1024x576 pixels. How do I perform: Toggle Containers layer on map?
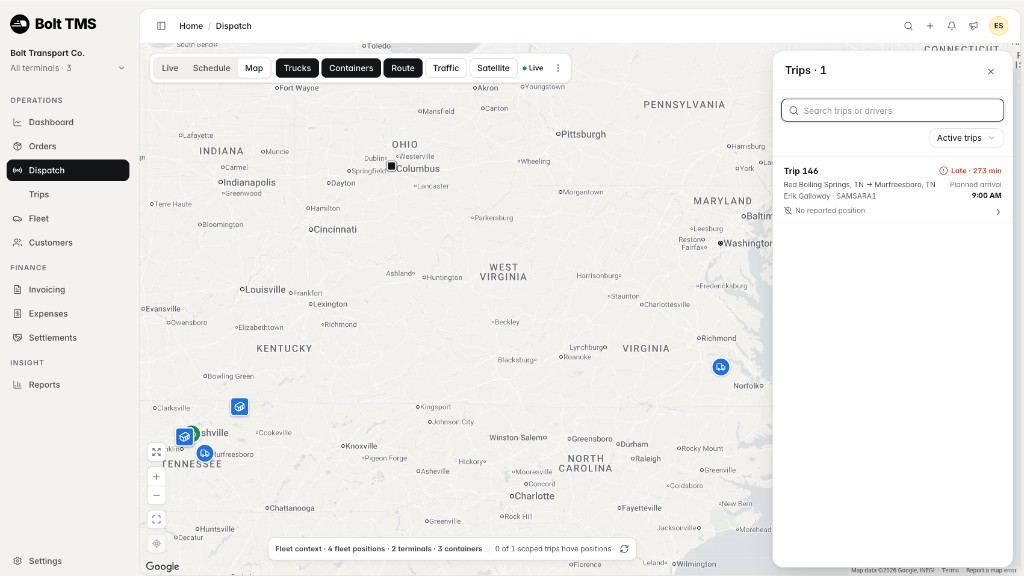click(351, 68)
